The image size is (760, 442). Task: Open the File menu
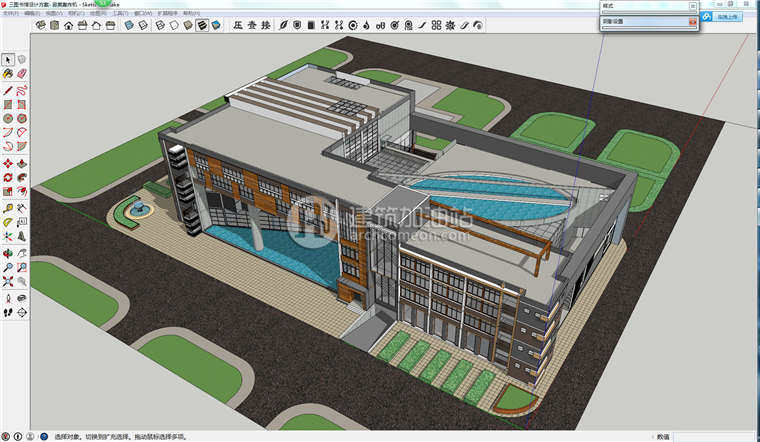coord(11,14)
